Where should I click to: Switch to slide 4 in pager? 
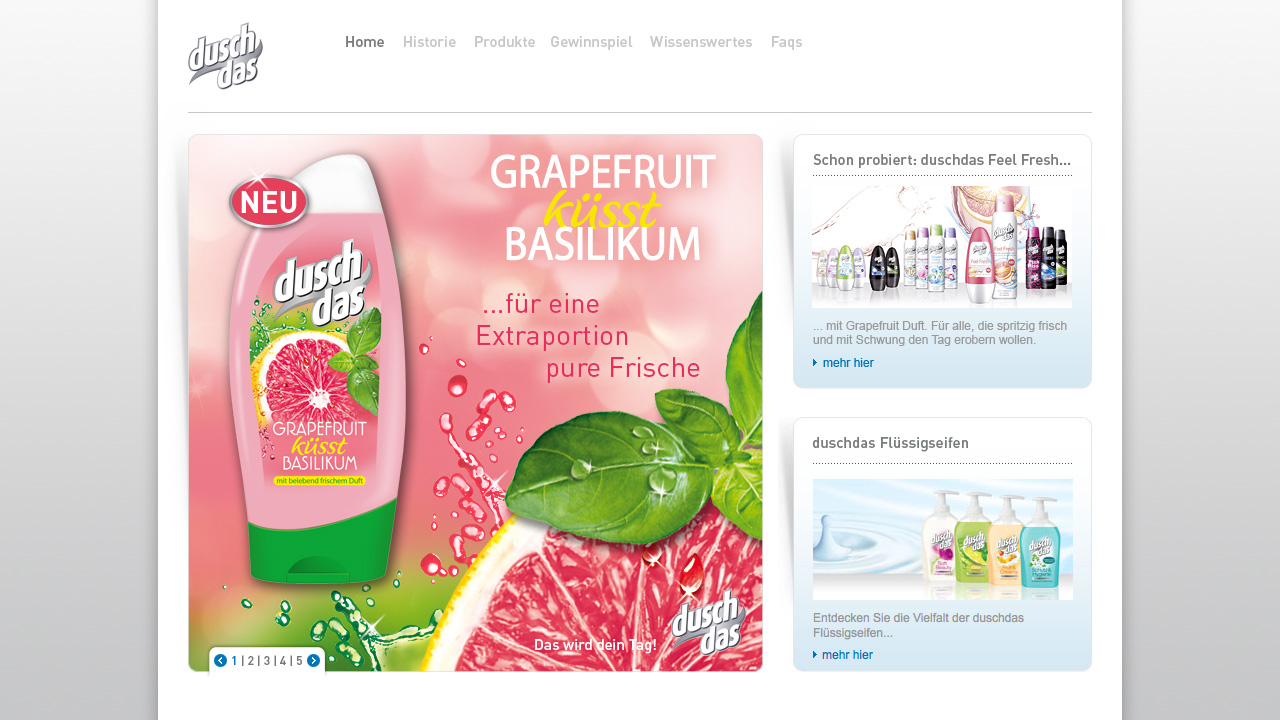283,661
